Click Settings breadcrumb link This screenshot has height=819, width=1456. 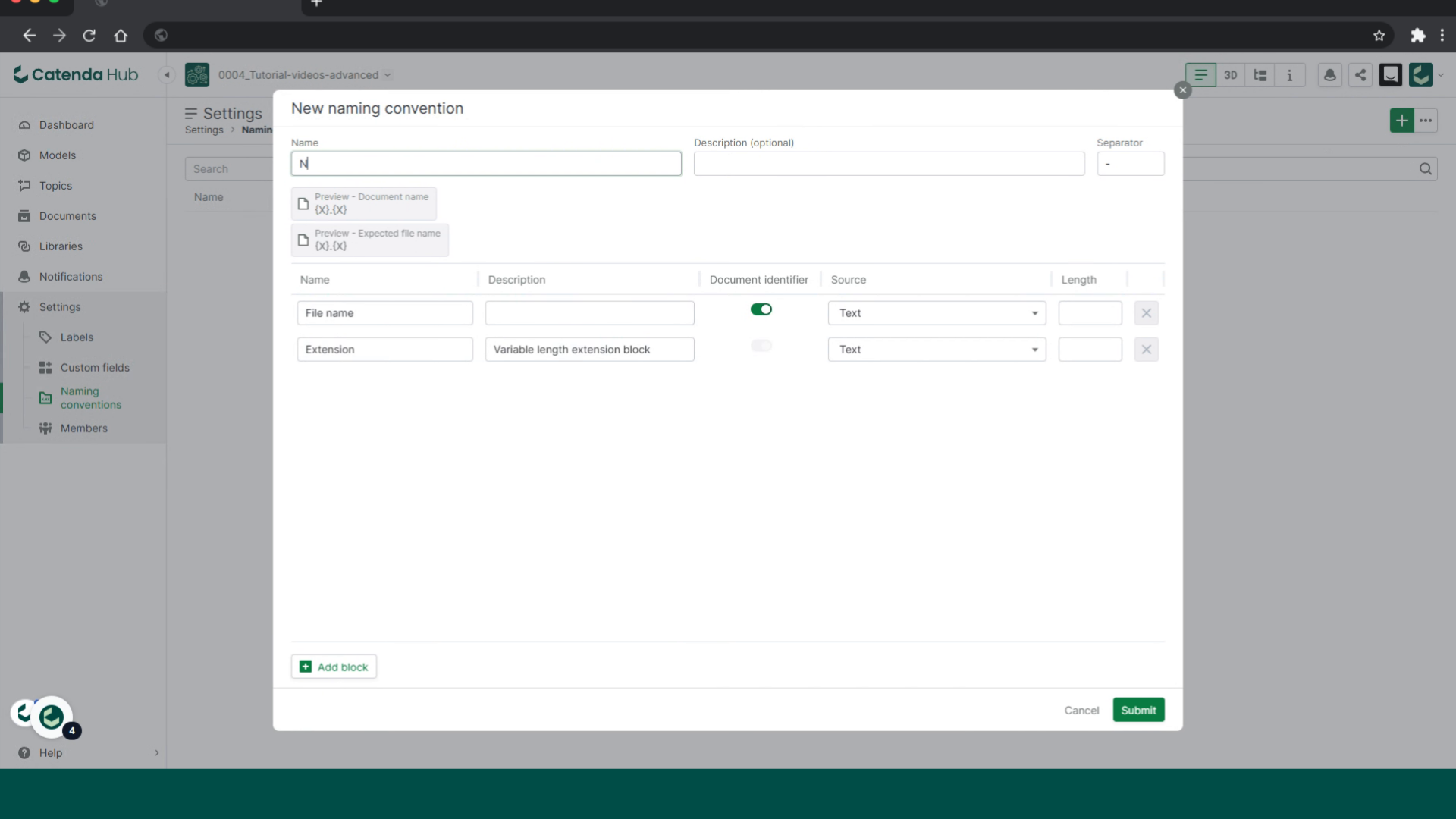click(204, 130)
